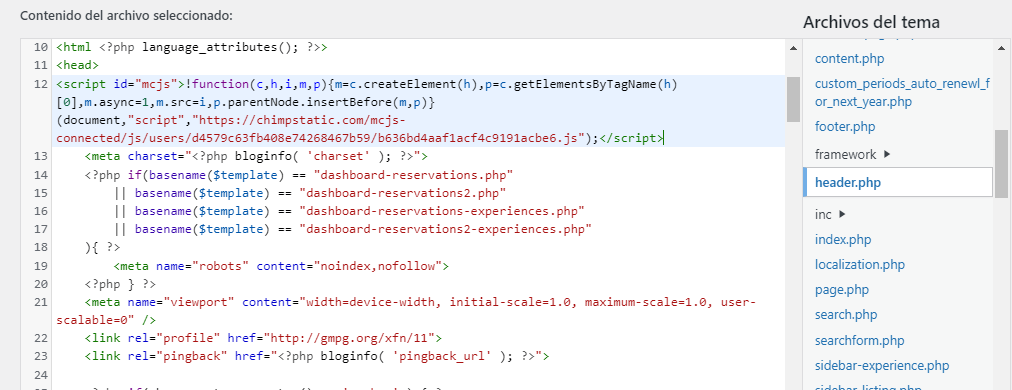
Task: Click the theme files list scrollbar thumb
Action: [1001, 163]
